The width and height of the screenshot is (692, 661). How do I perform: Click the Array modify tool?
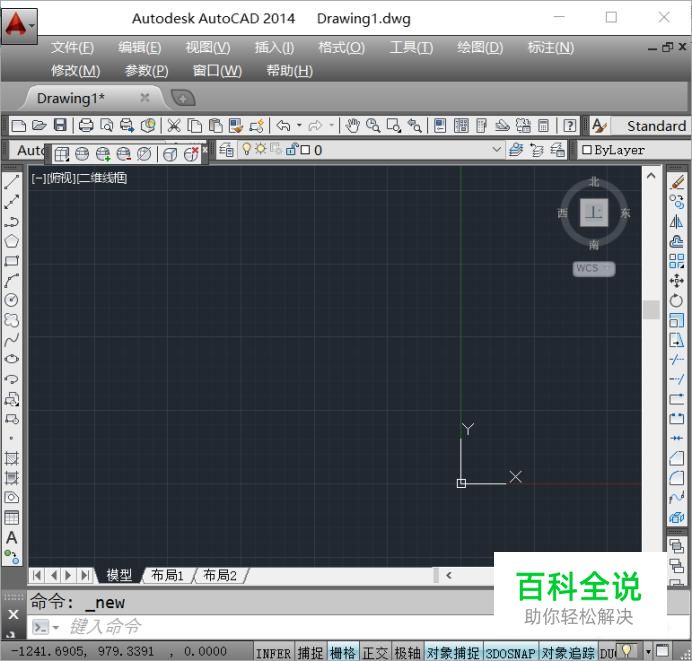click(677, 261)
